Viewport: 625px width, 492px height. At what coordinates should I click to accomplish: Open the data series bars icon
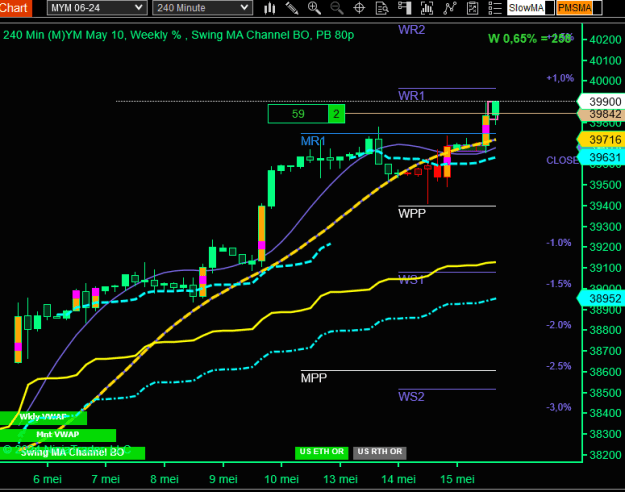click(x=427, y=8)
